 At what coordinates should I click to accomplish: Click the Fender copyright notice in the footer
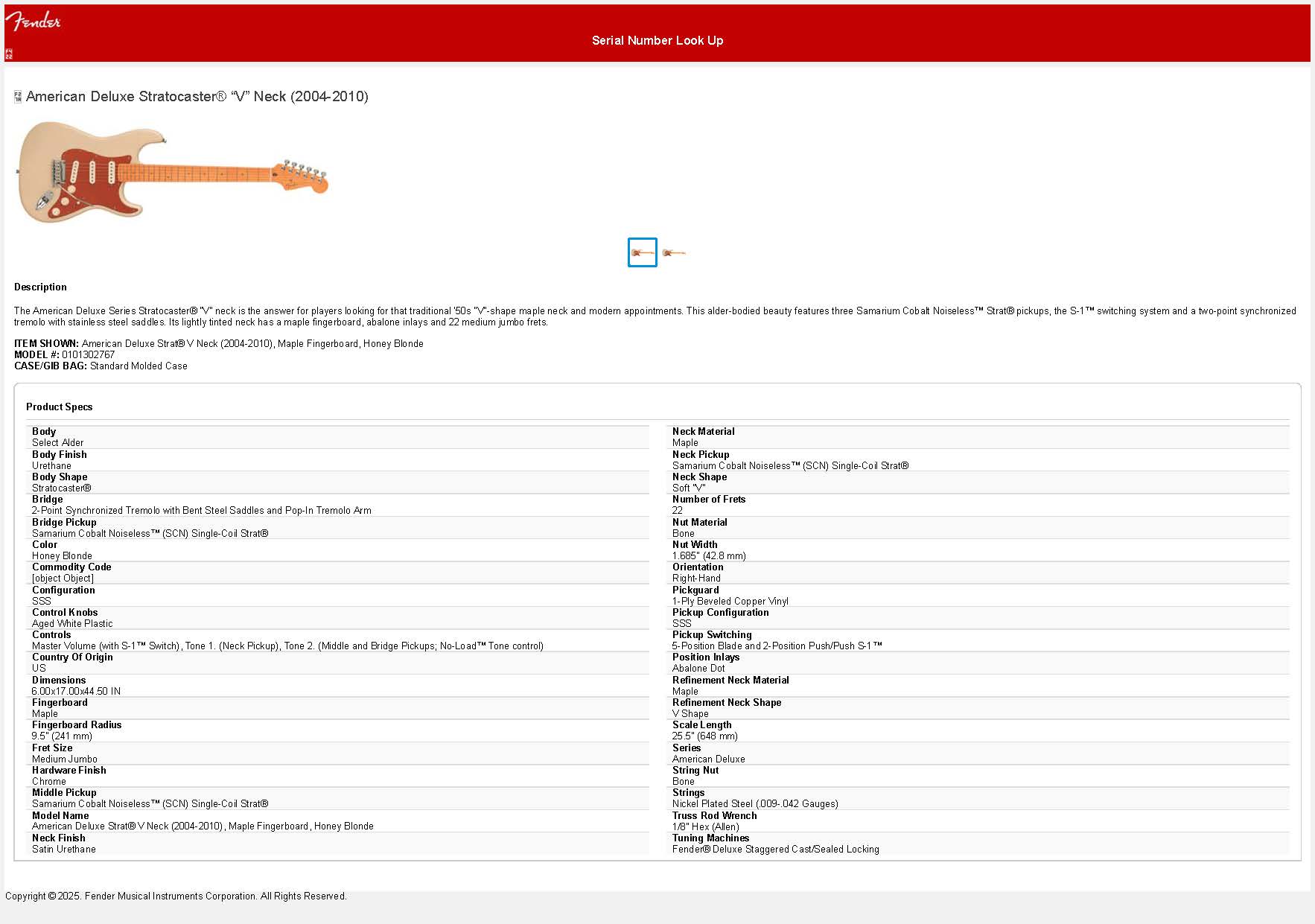tap(176, 896)
